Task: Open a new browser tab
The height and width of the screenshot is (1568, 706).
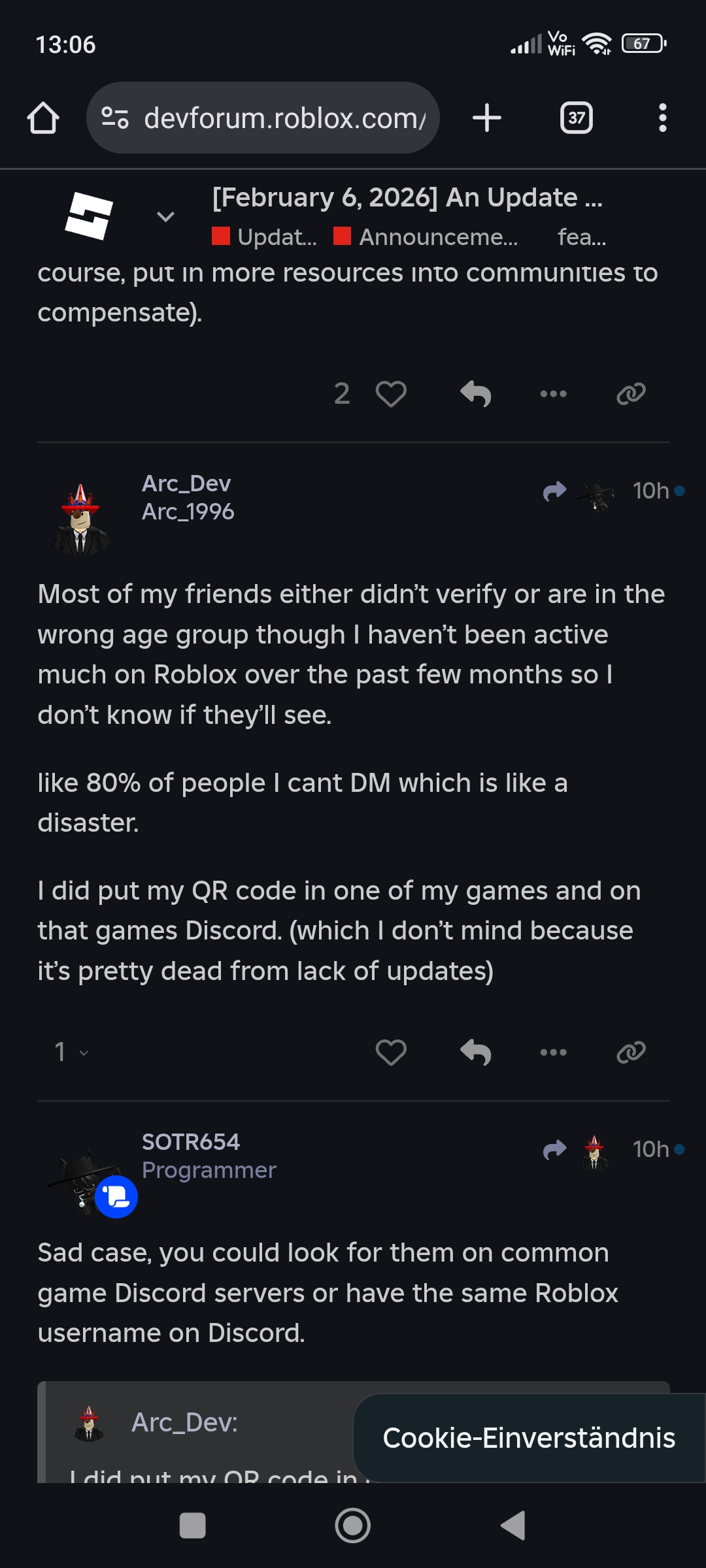Action: tap(486, 118)
